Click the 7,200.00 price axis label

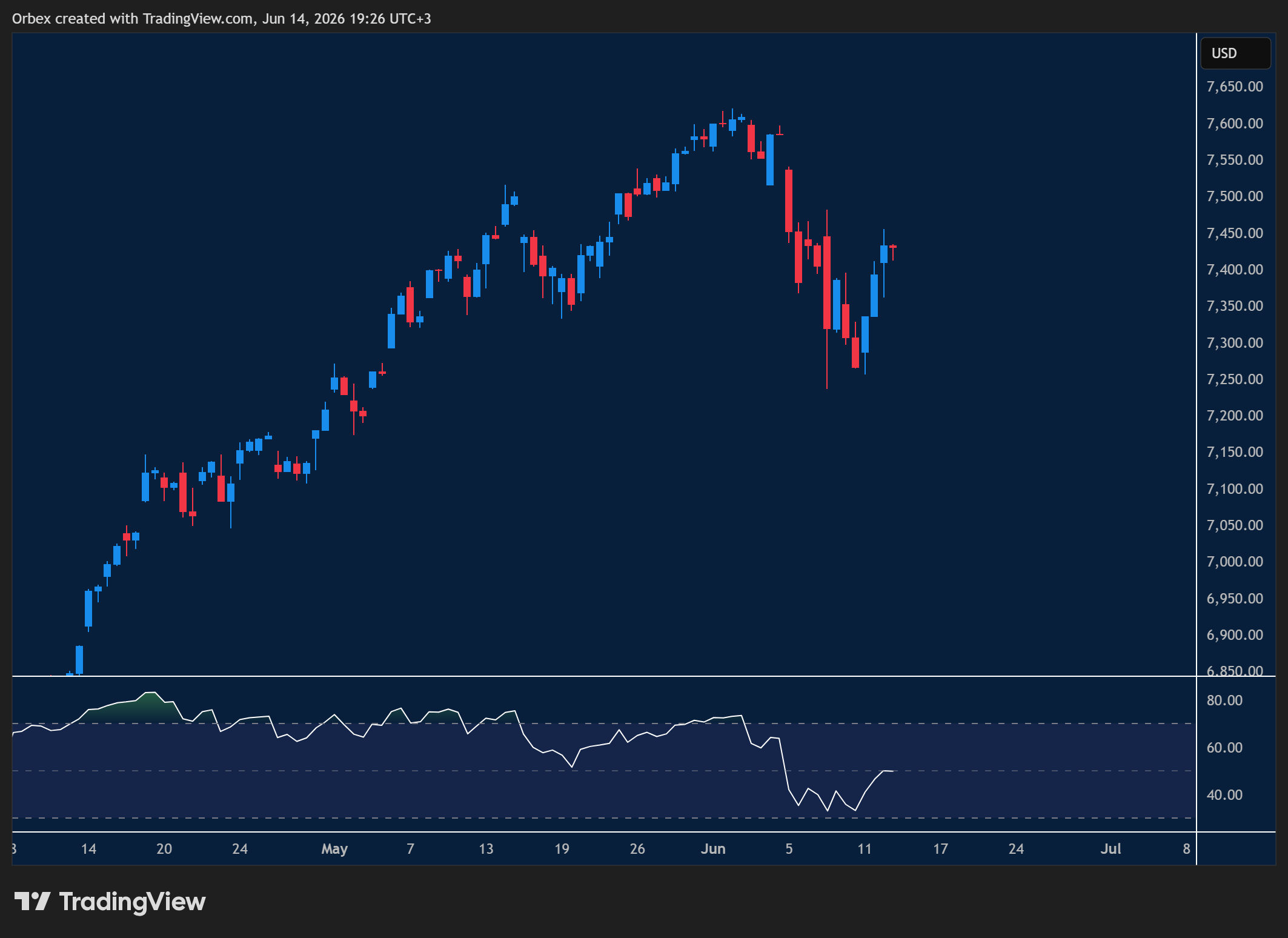pyautogui.click(x=1235, y=416)
